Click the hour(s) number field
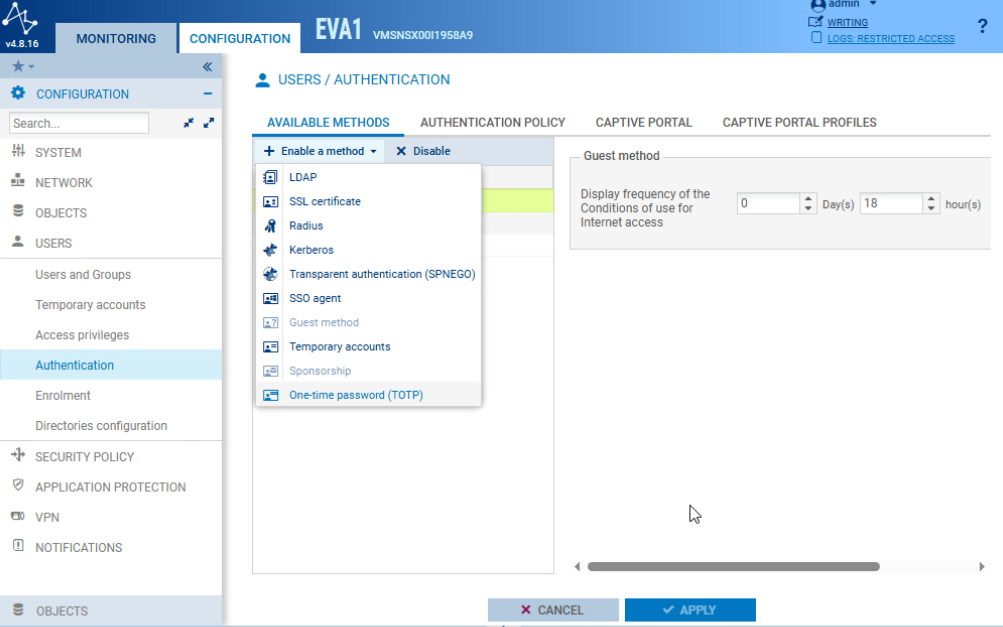 (891, 203)
